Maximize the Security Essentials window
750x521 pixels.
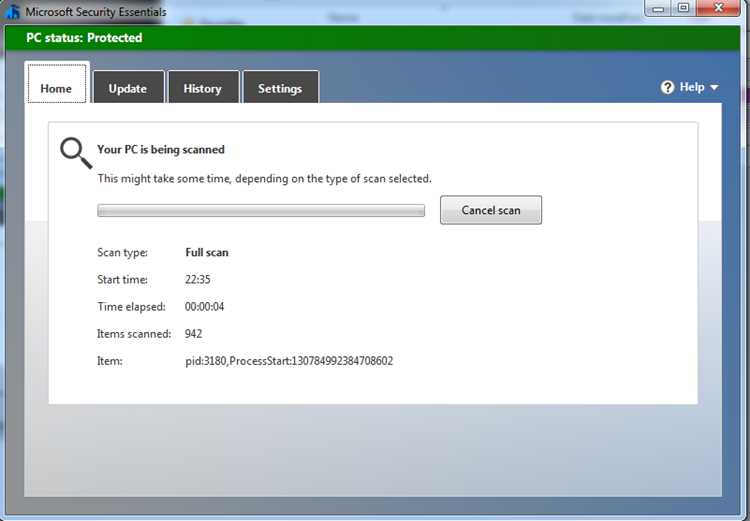[x=684, y=8]
